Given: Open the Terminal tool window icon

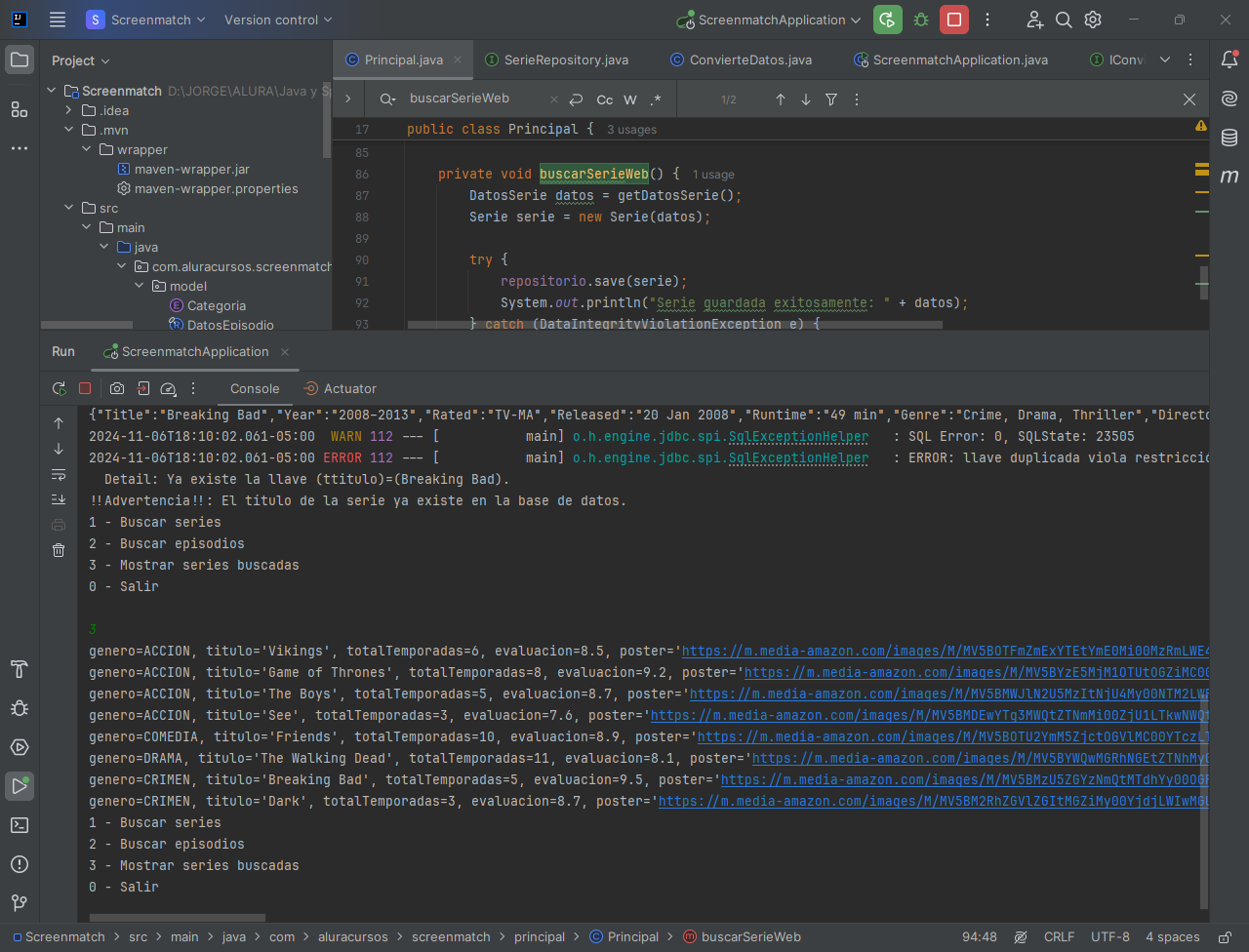Looking at the screenshot, I should pyautogui.click(x=20, y=825).
